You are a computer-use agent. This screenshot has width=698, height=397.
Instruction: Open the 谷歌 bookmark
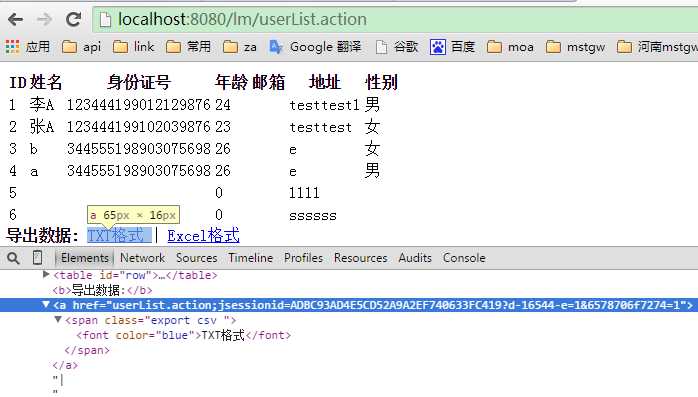[x=397, y=46]
